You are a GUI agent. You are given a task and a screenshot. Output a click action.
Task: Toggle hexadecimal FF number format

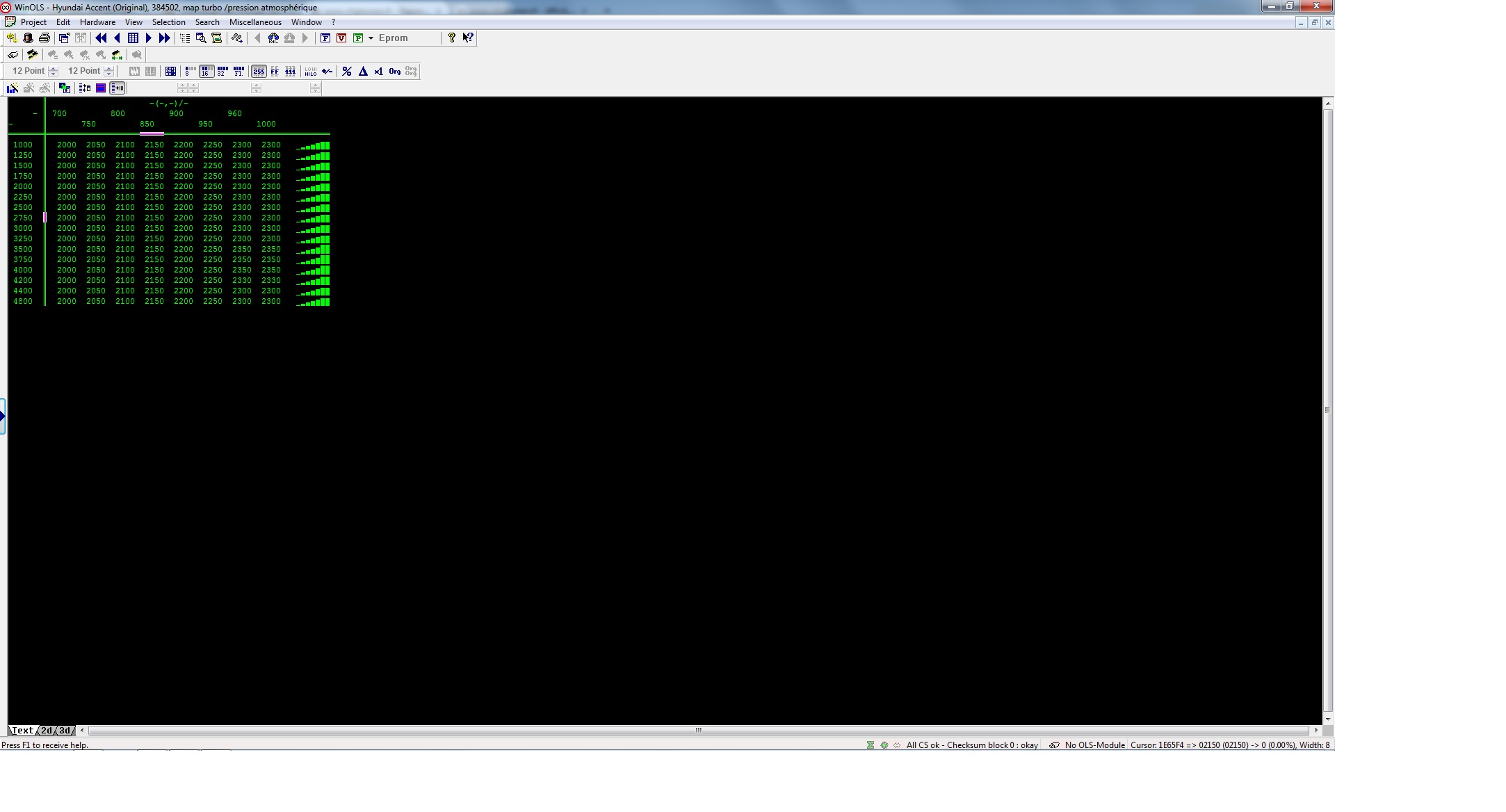click(275, 72)
